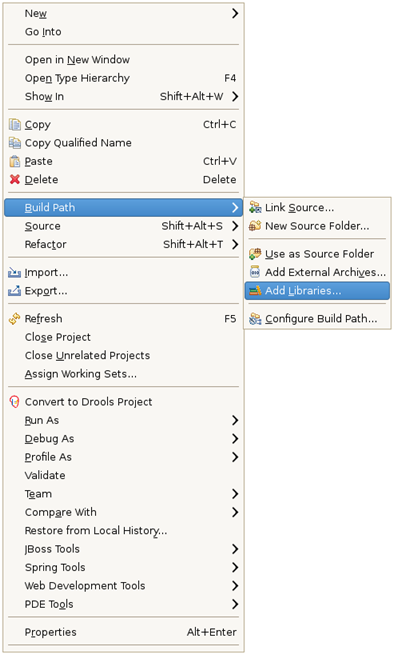
Task: Click the Import icon
Action: coord(15,273)
